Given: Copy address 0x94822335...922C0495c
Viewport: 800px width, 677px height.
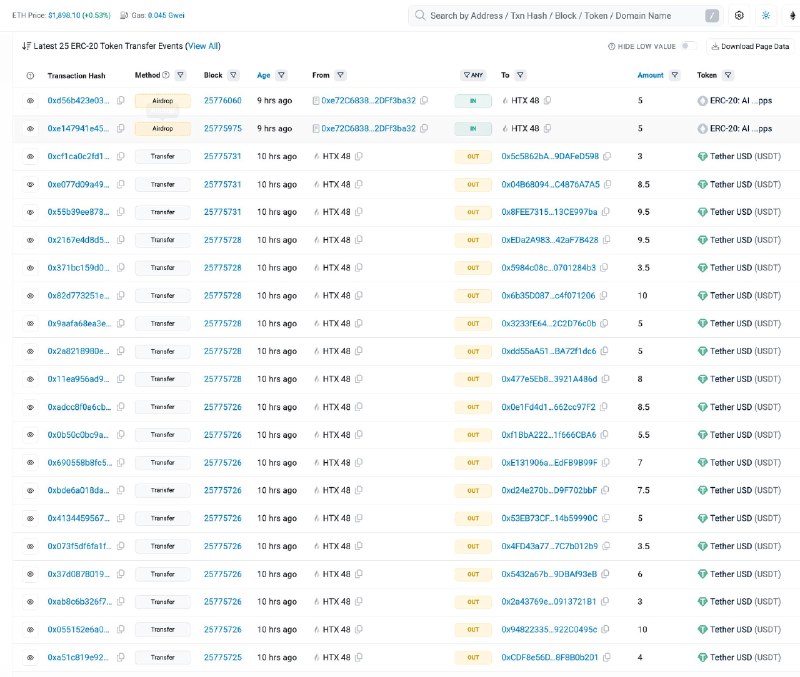Looking at the screenshot, I should coord(605,630).
